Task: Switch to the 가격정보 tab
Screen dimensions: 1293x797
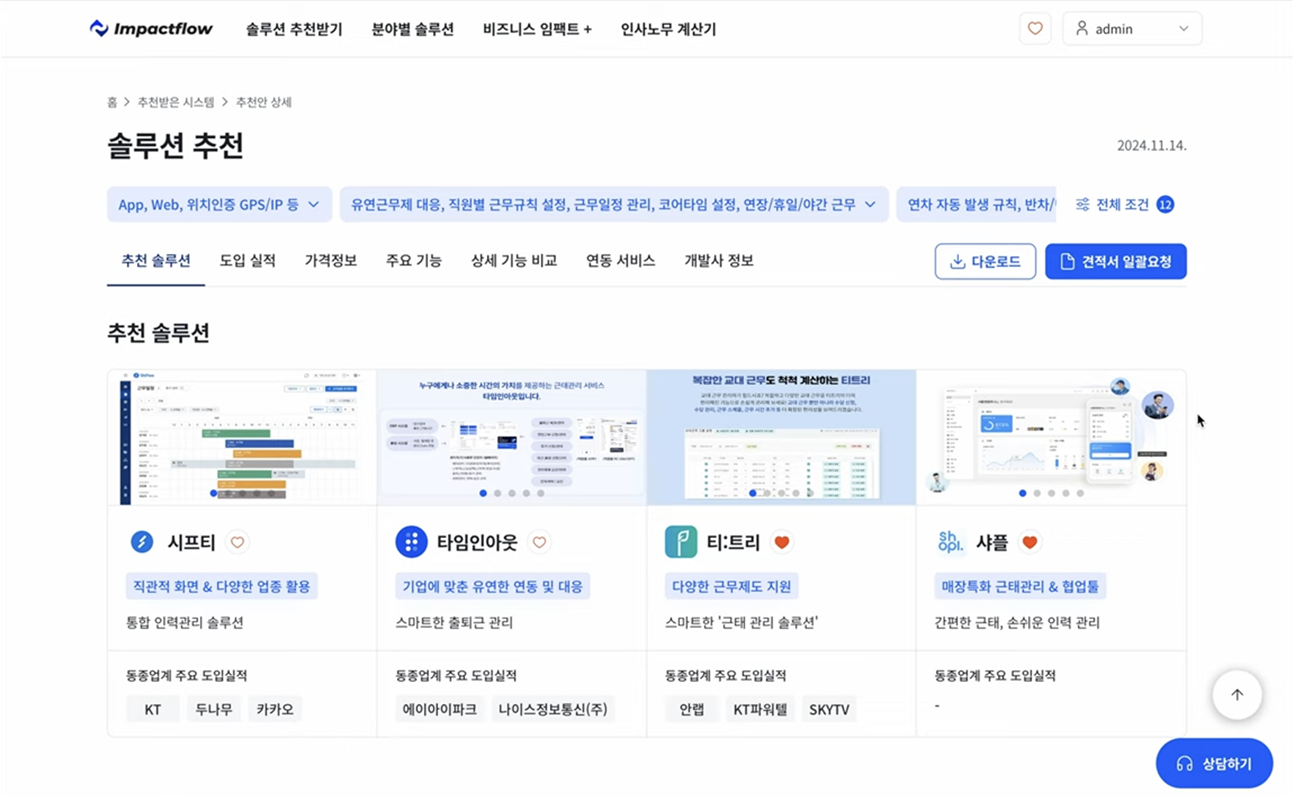Action: click(331, 261)
